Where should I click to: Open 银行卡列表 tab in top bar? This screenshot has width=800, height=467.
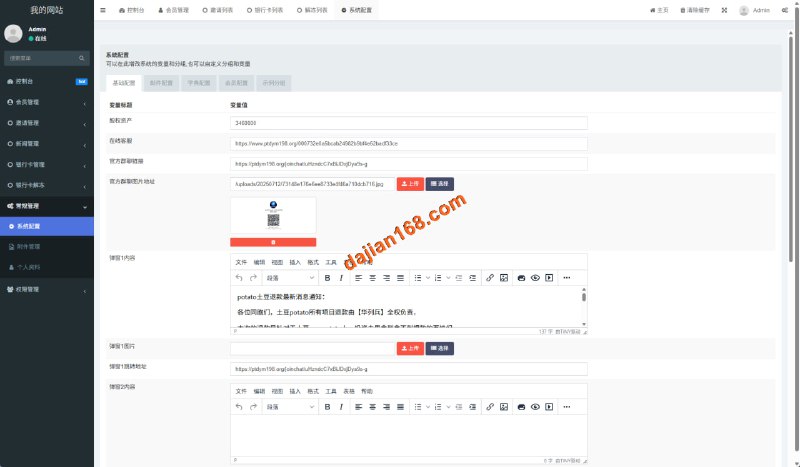coord(265,9)
